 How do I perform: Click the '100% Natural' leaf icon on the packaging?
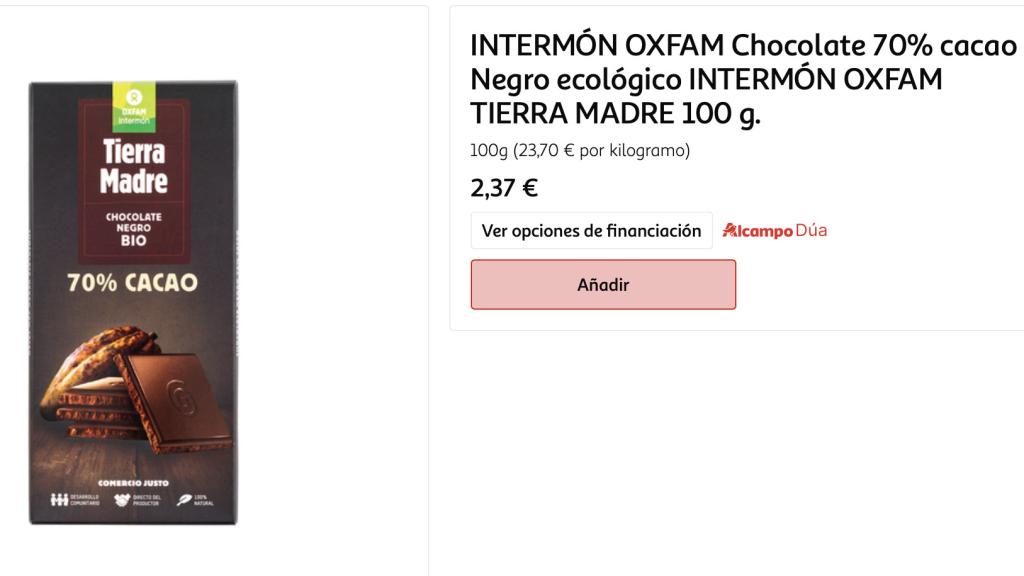186,497
